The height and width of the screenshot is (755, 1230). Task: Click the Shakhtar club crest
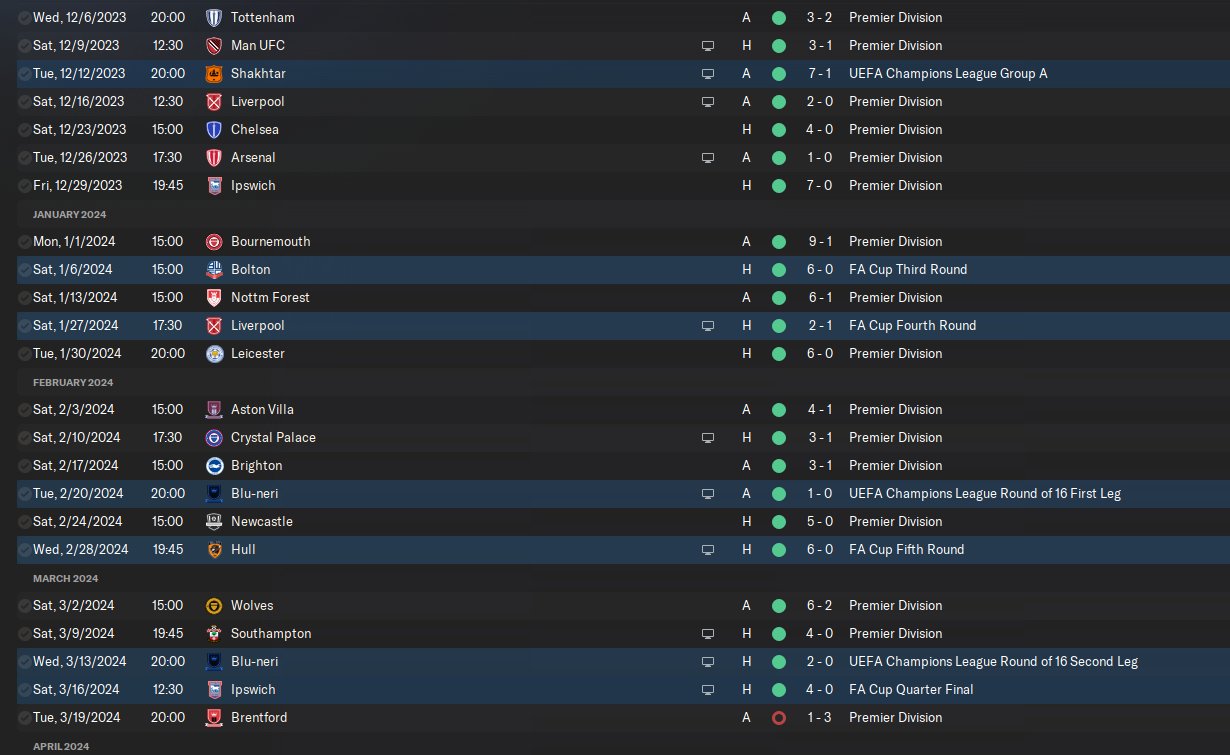213,73
